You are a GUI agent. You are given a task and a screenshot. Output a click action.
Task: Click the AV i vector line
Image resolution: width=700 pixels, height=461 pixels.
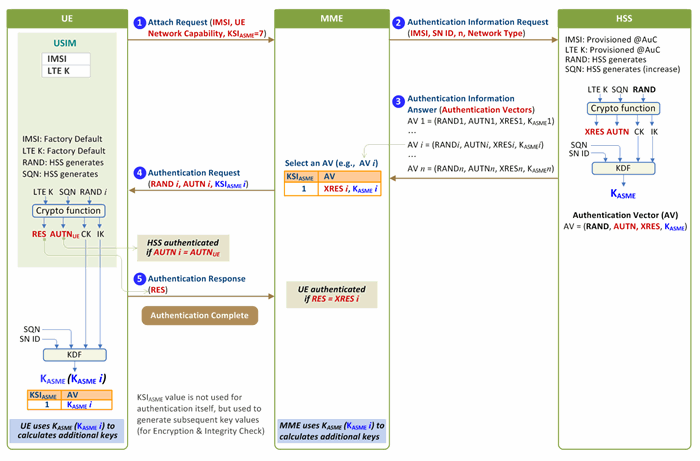[x=475, y=145]
